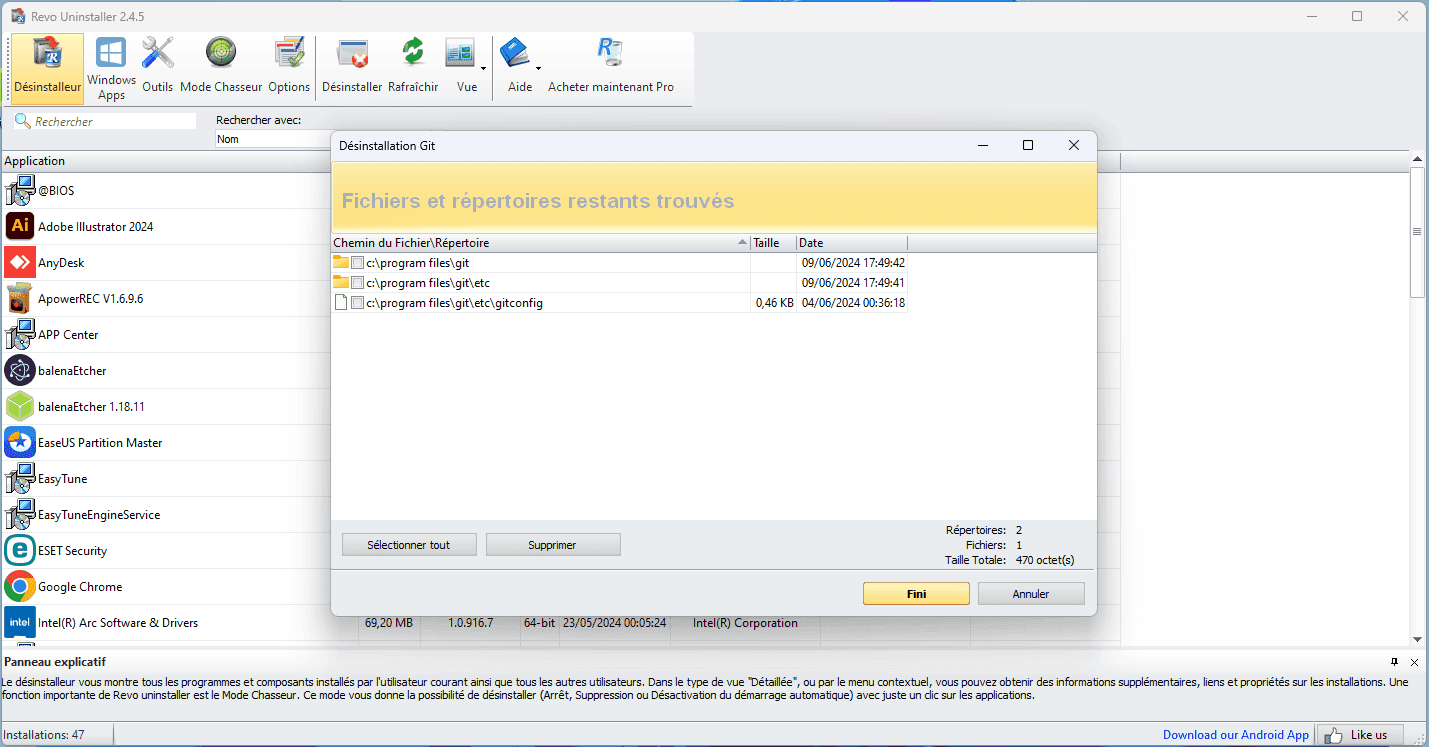
Task: Select the EasyTune application icon
Action: point(20,478)
